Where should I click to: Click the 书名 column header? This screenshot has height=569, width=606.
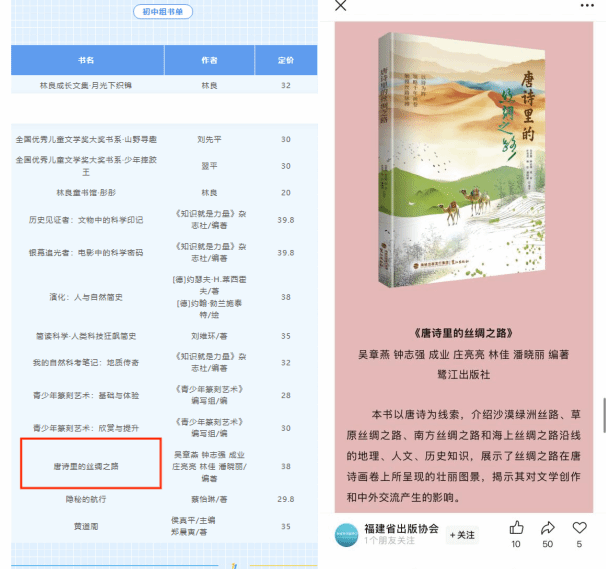pos(86,60)
